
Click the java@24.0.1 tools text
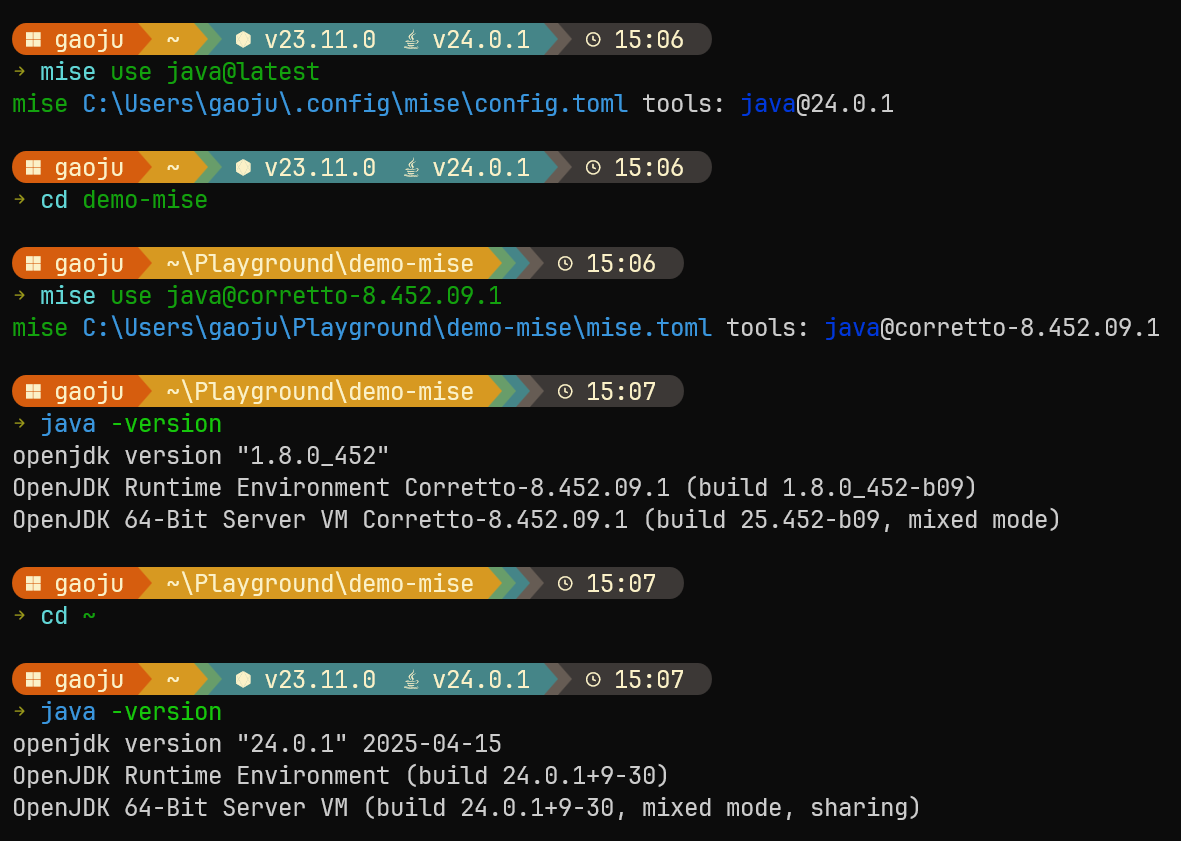817,104
